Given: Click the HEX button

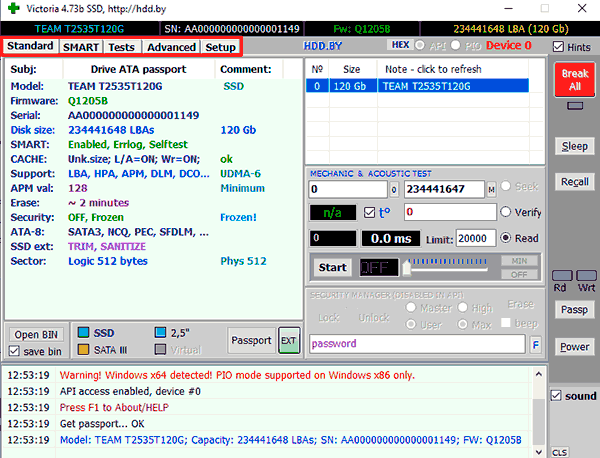Looking at the screenshot, I should coord(400,45).
